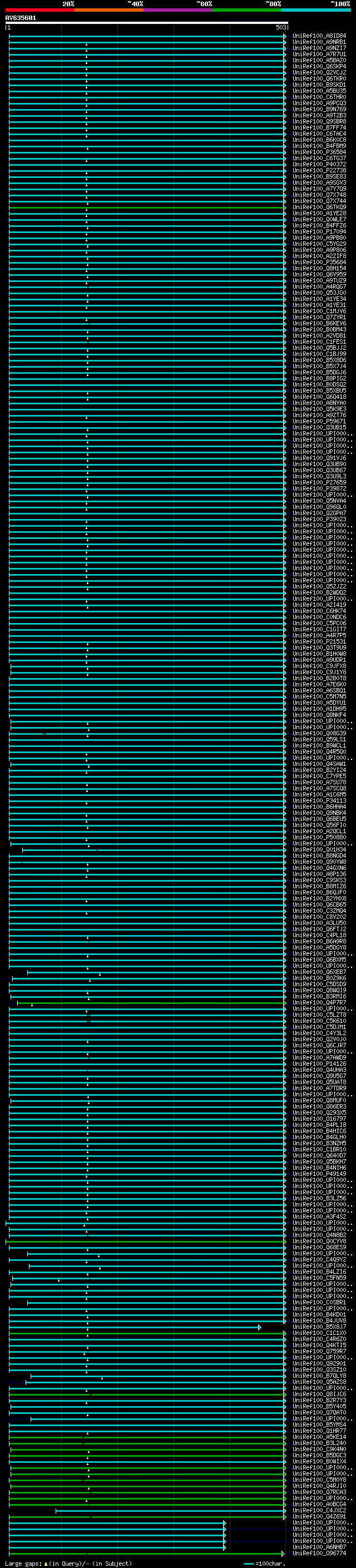Open hit UniRef100_A8ID84
This screenshot has width=356, height=1568.
click(x=319, y=36)
